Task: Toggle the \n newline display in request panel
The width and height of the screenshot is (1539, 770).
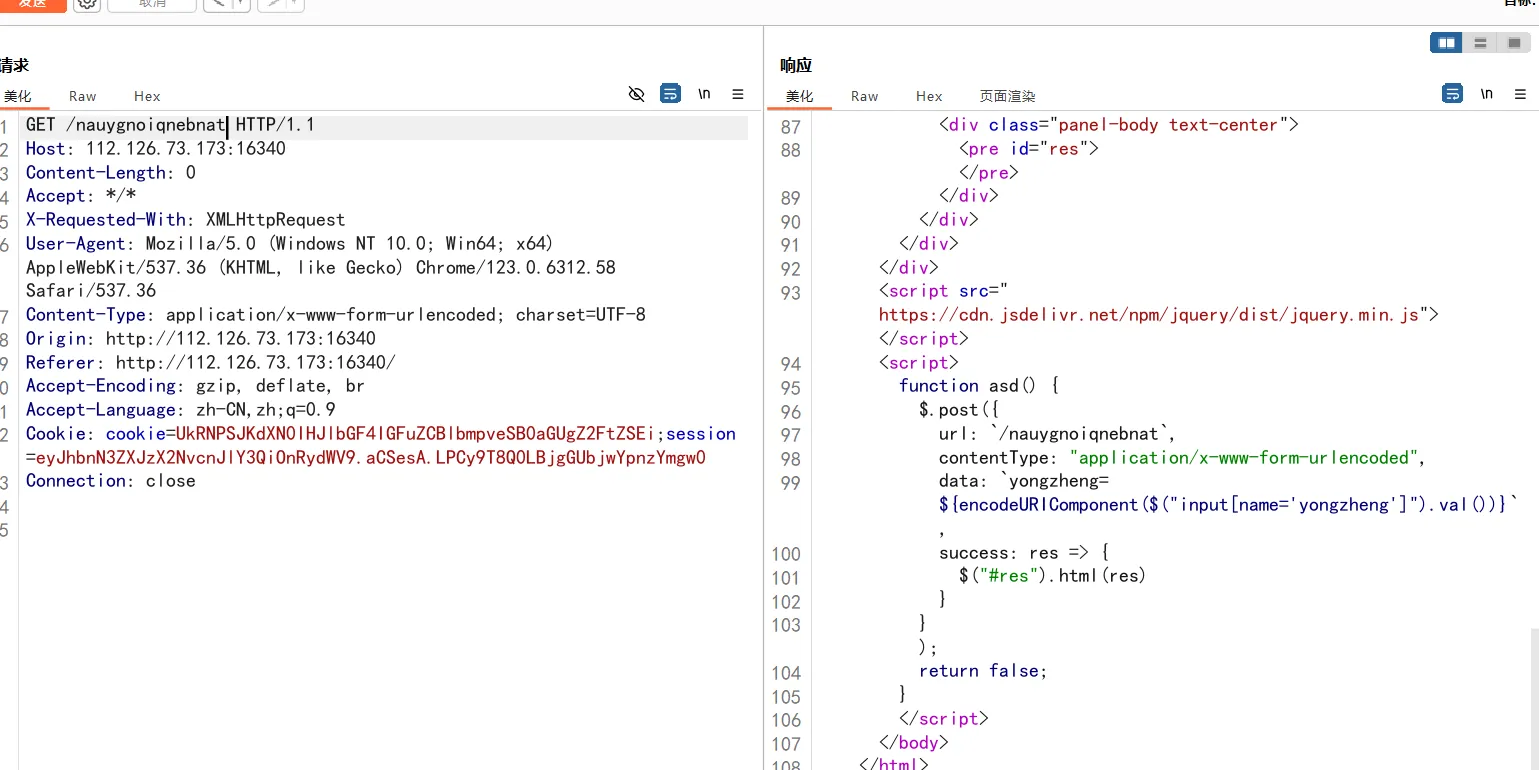Action: click(x=705, y=94)
